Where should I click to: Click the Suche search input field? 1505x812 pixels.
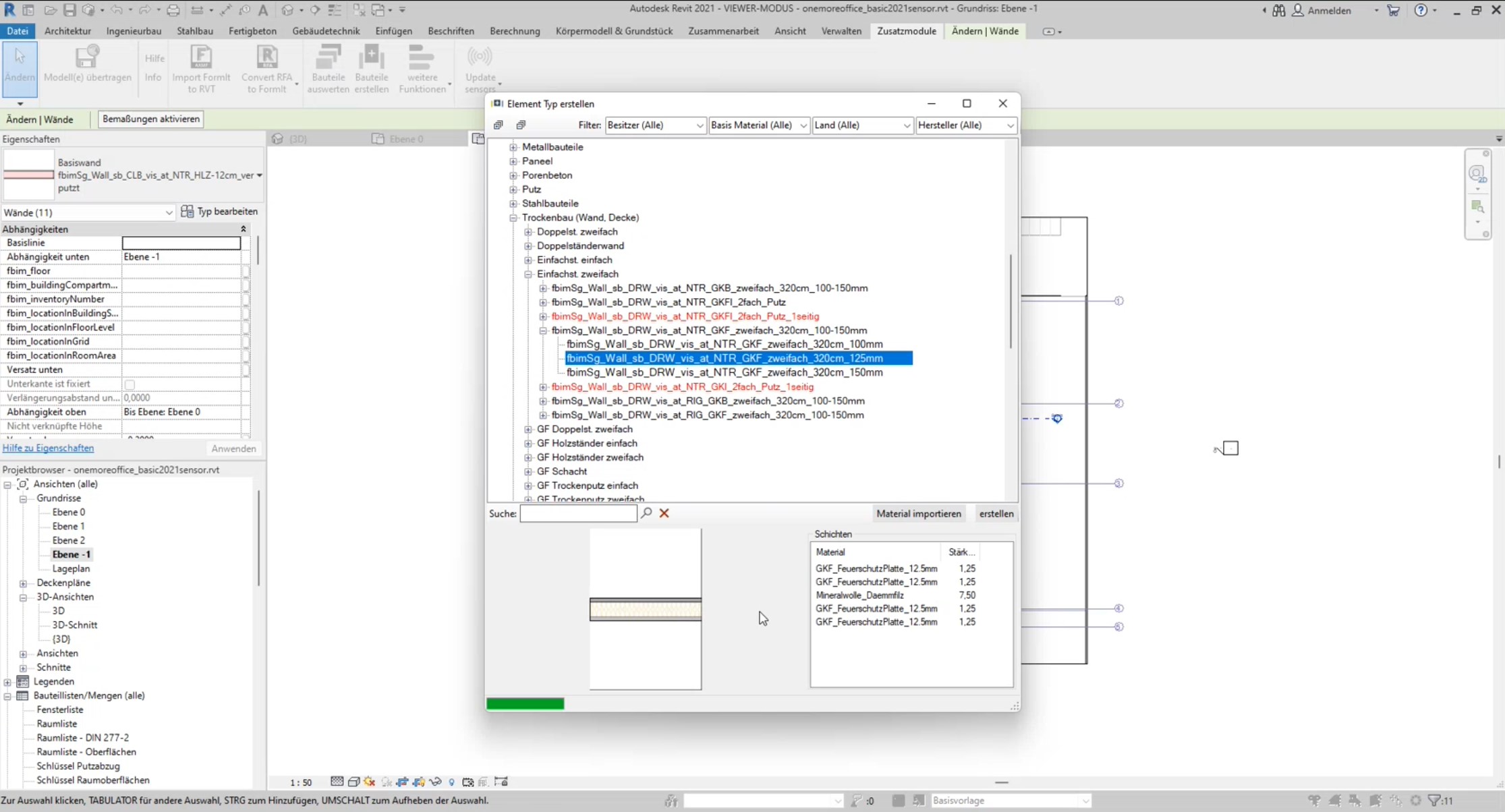578,514
